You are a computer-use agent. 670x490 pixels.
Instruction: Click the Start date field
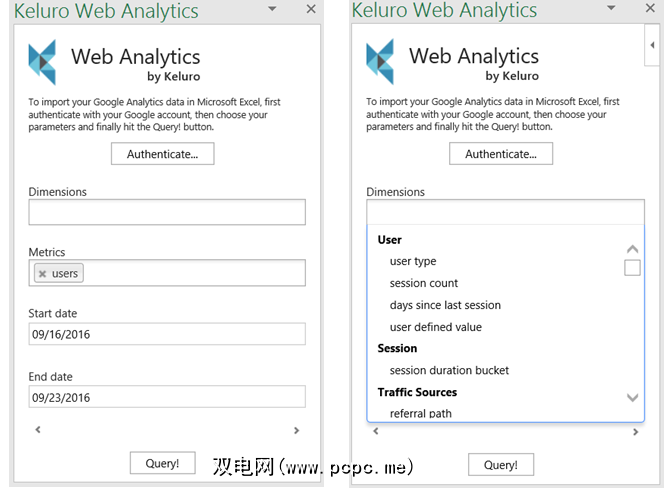tap(166, 334)
